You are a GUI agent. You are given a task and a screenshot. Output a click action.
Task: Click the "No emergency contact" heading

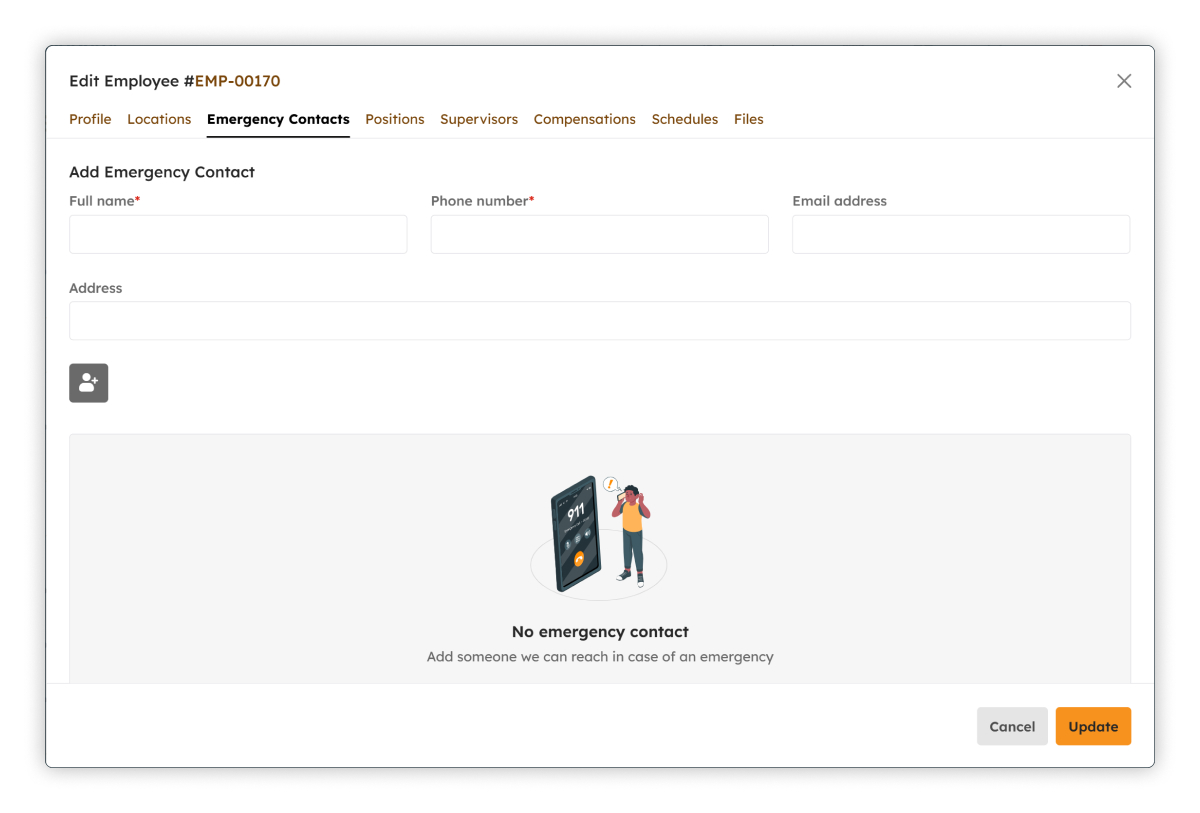pos(600,632)
